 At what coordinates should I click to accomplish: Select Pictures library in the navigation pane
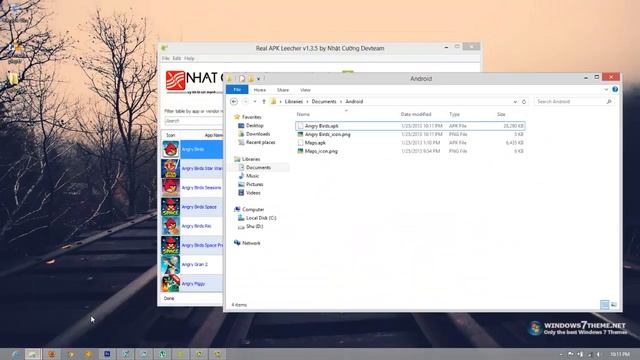[255, 184]
